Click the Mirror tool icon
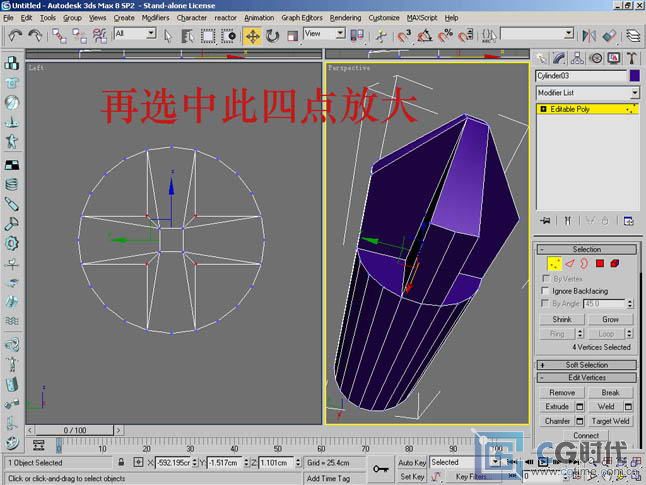The height and width of the screenshot is (485, 646). [589, 36]
